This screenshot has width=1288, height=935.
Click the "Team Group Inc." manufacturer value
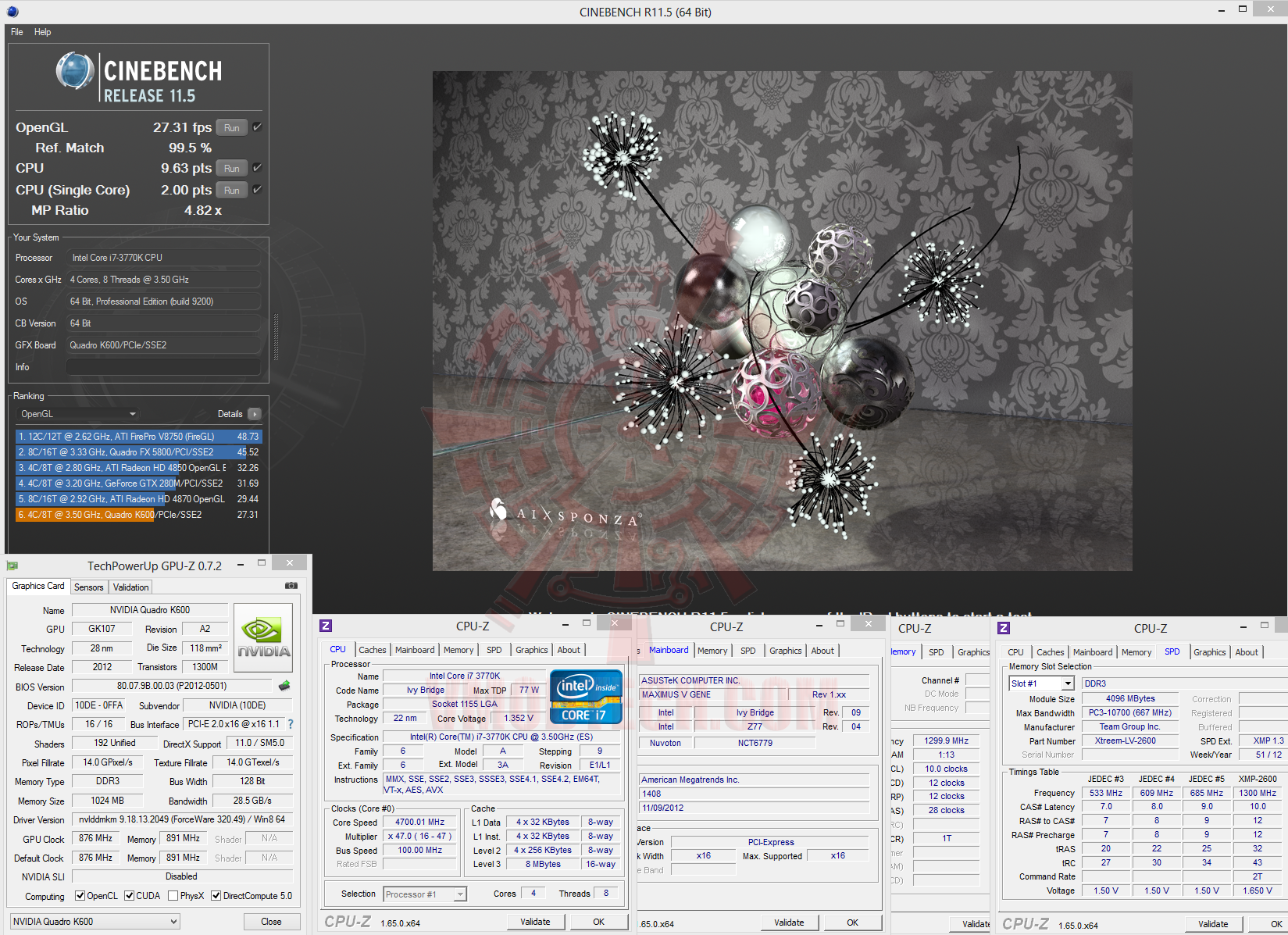[x=1129, y=726]
